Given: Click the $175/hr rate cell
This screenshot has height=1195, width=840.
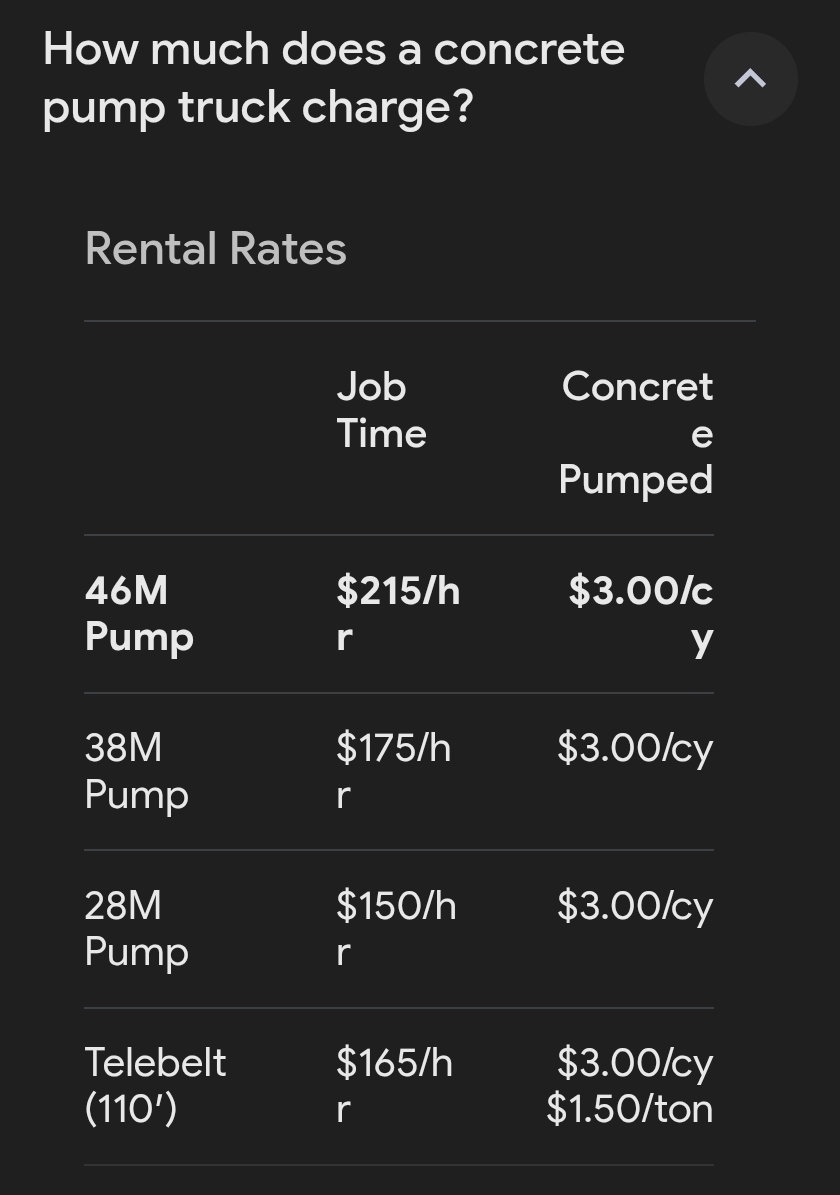Looking at the screenshot, I should pos(393,771).
